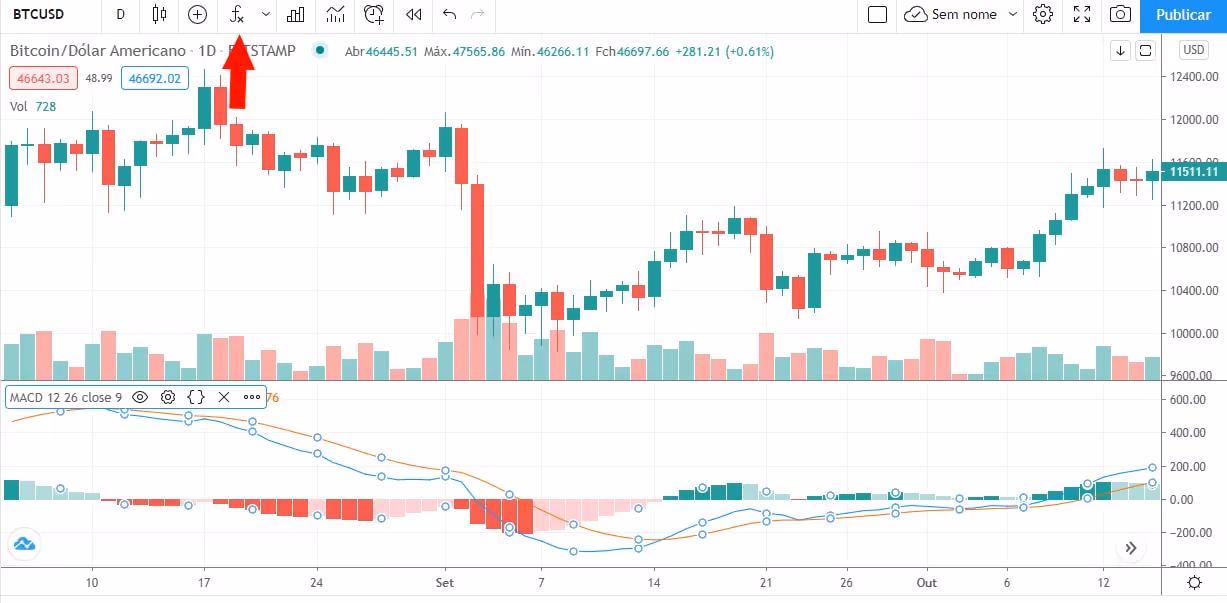
Task: Remove the MACD indicator with the X
Action: [223, 397]
